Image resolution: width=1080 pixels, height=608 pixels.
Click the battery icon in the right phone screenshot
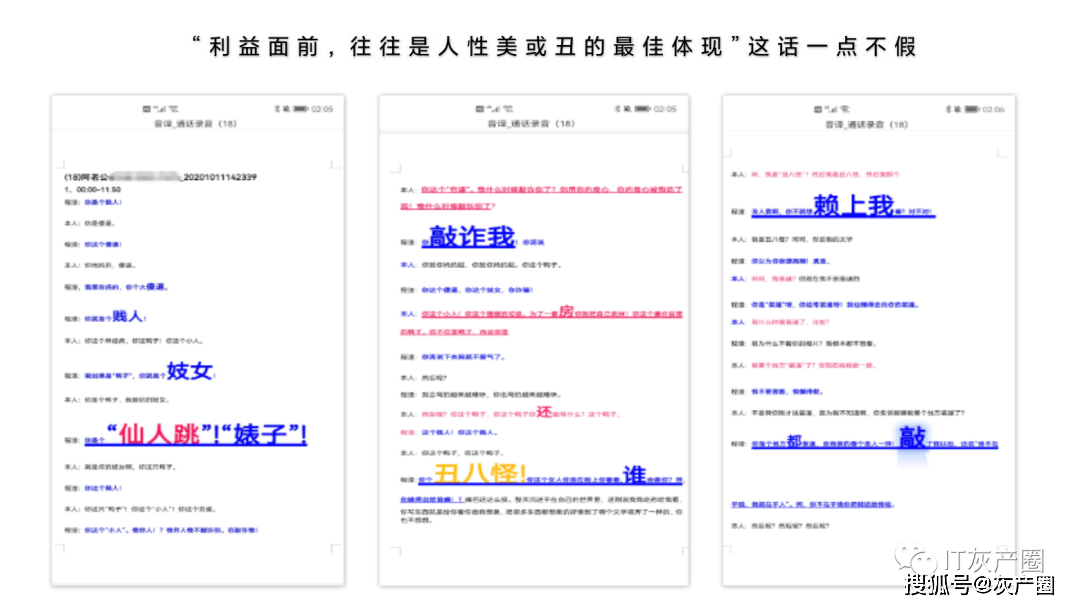[x=972, y=109]
